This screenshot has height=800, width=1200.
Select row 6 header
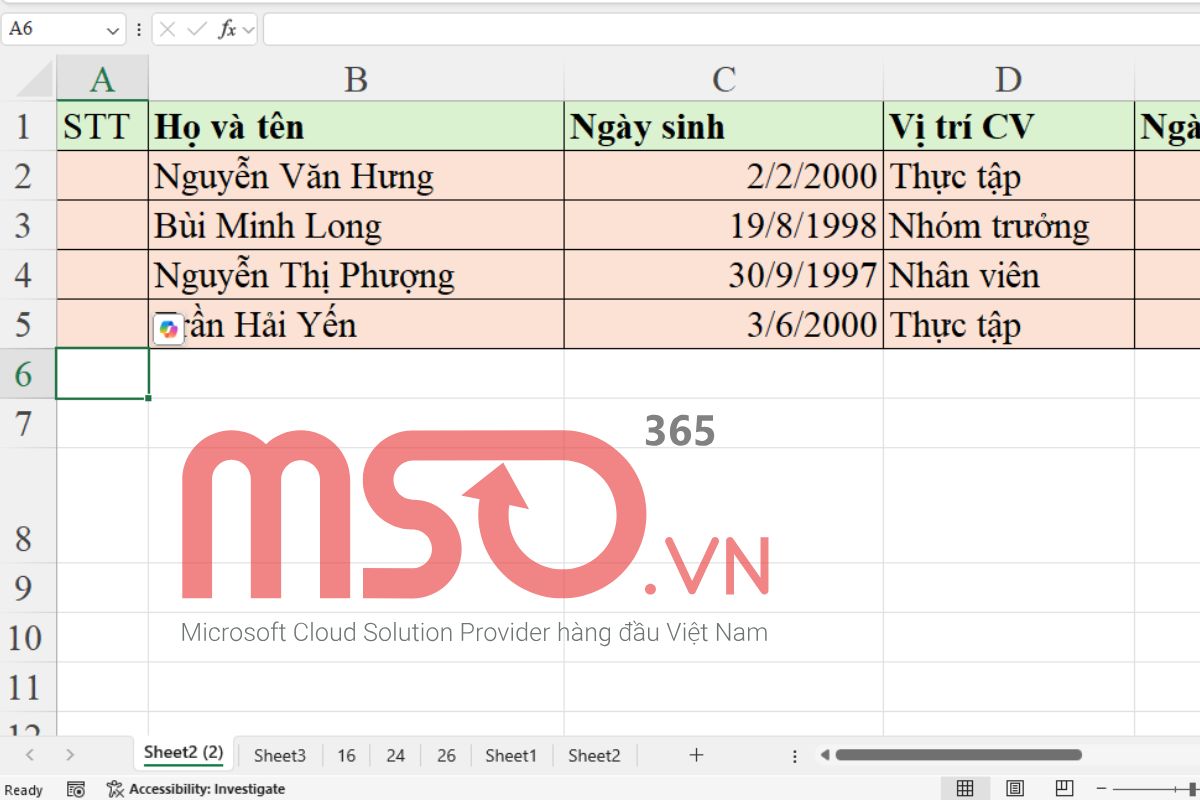pos(28,374)
